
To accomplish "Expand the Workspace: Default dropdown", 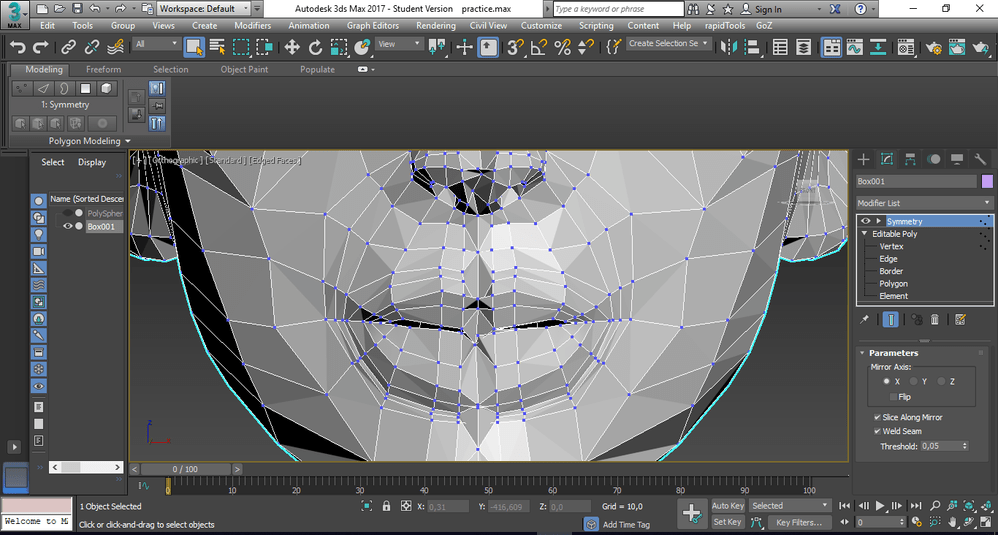I will coord(204,9).
